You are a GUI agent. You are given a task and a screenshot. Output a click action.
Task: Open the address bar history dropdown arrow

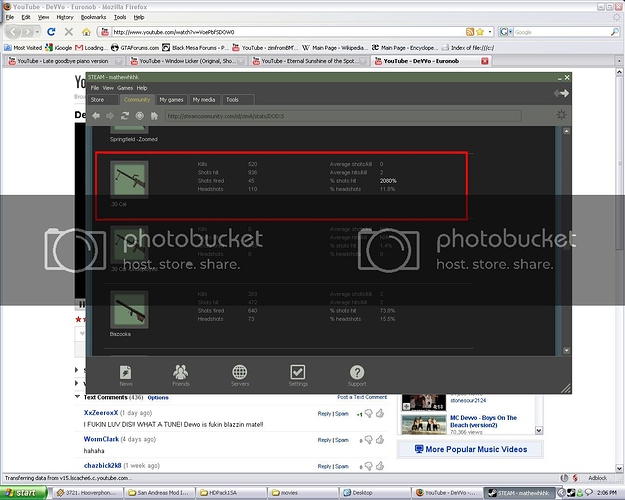[490, 32]
